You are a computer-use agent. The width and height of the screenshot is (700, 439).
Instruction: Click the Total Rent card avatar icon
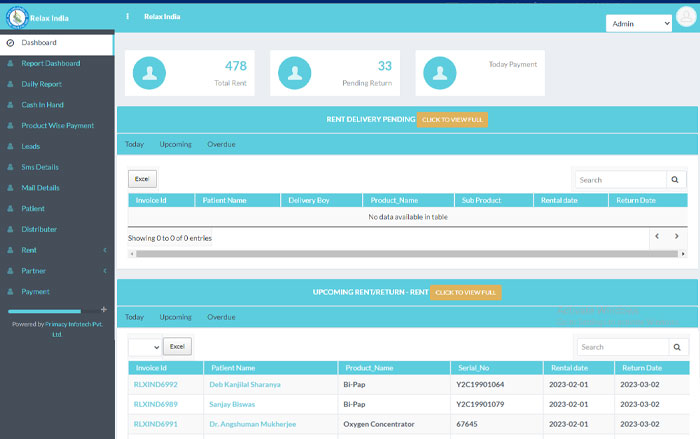[x=149, y=73]
